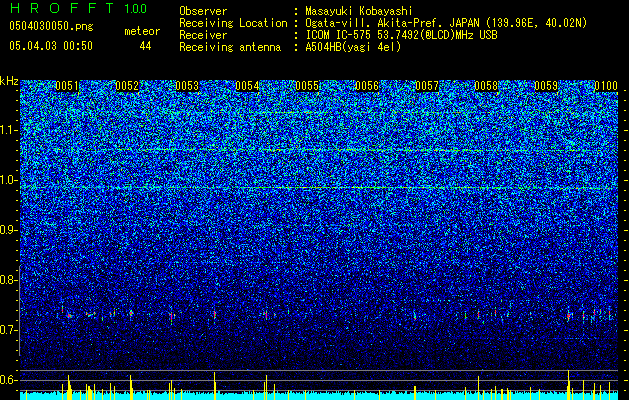Click the 0057 time marker

pos(427,86)
